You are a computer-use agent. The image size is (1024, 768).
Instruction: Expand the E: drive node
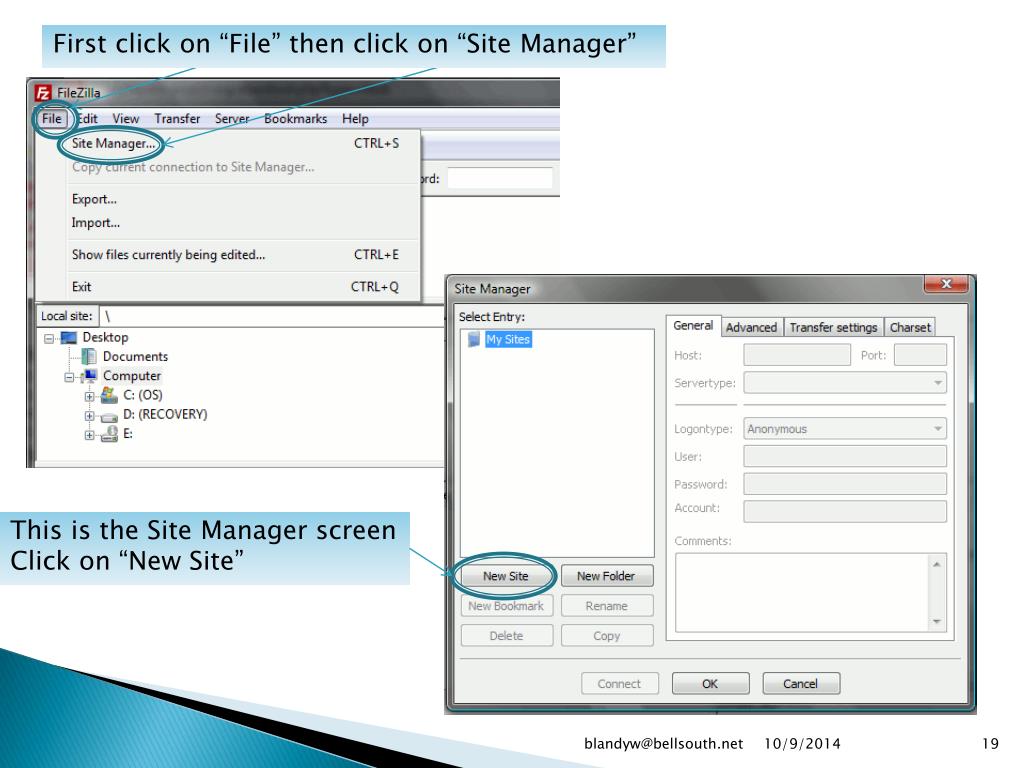click(89, 435)
